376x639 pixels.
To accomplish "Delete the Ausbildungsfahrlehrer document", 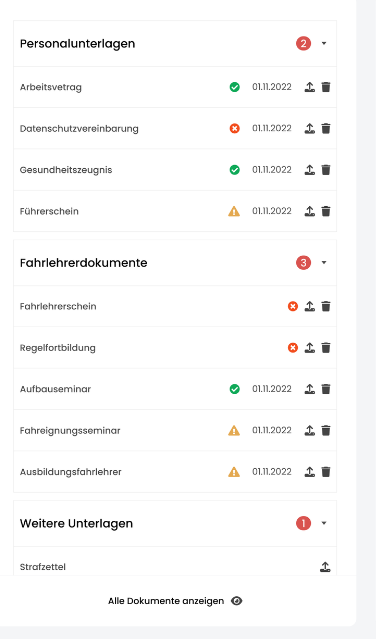I will [326, 472].
